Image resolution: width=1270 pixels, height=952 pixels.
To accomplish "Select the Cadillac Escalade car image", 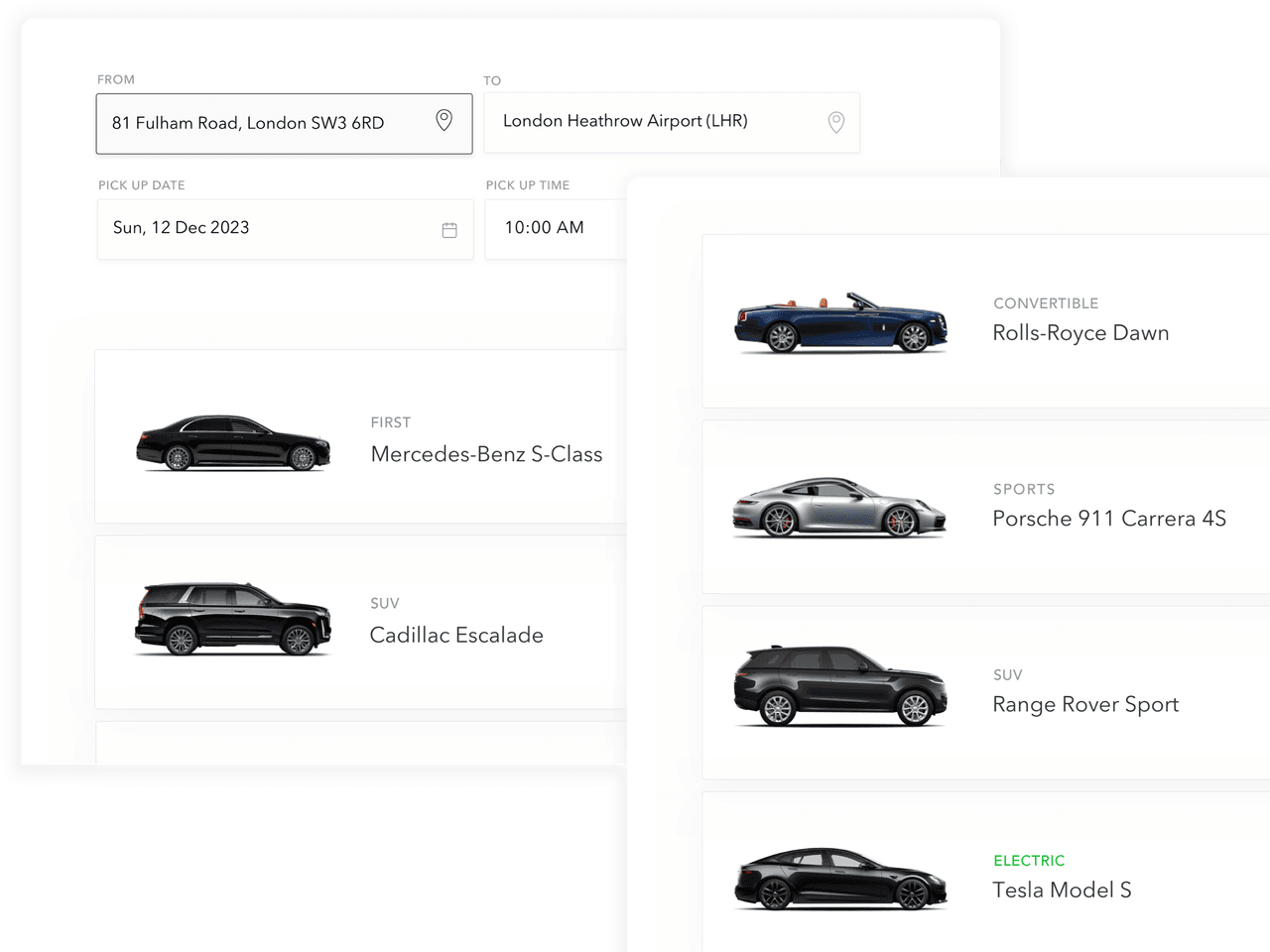I will (233, 620).
